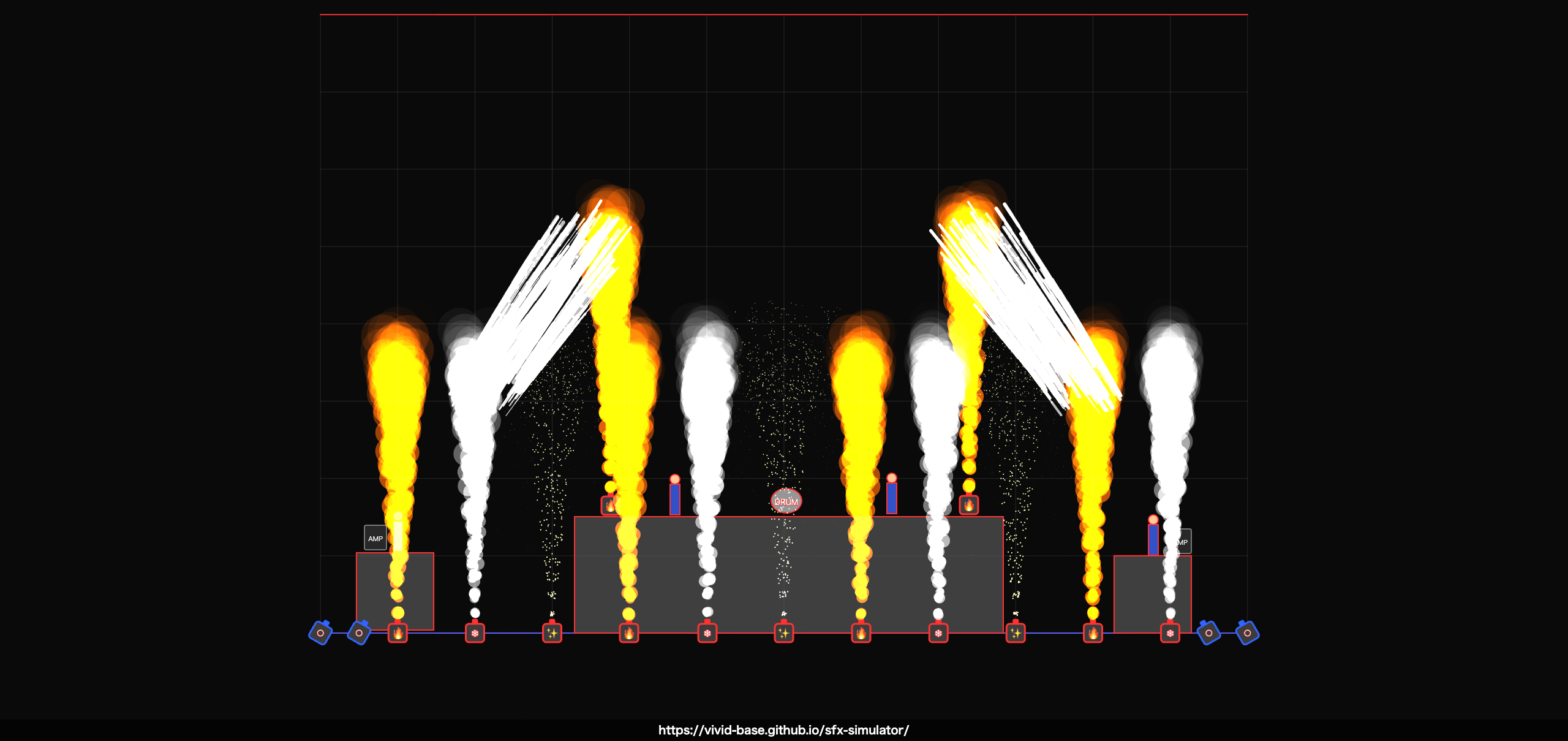Click the first snowflake CO2 jet device
The image size is (1568, 741).
[475, 634]
